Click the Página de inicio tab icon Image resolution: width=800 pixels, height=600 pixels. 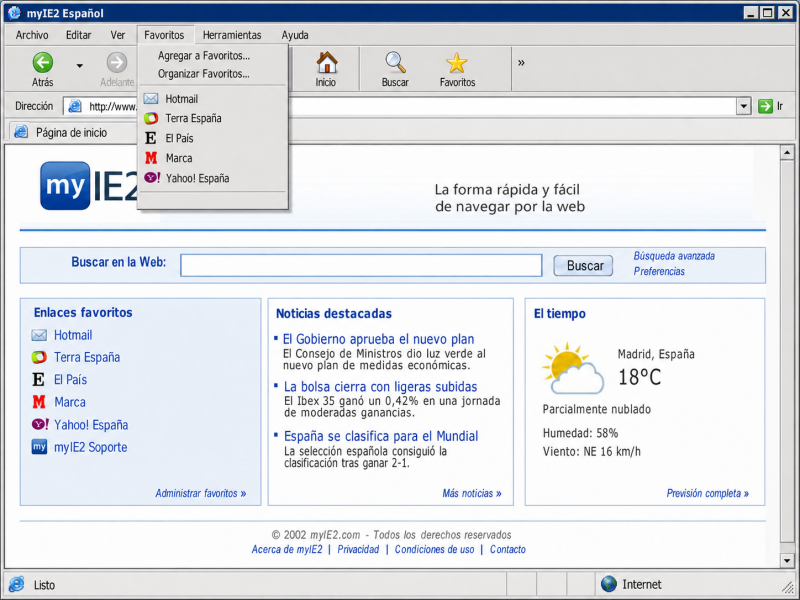[x=21, y=132]
